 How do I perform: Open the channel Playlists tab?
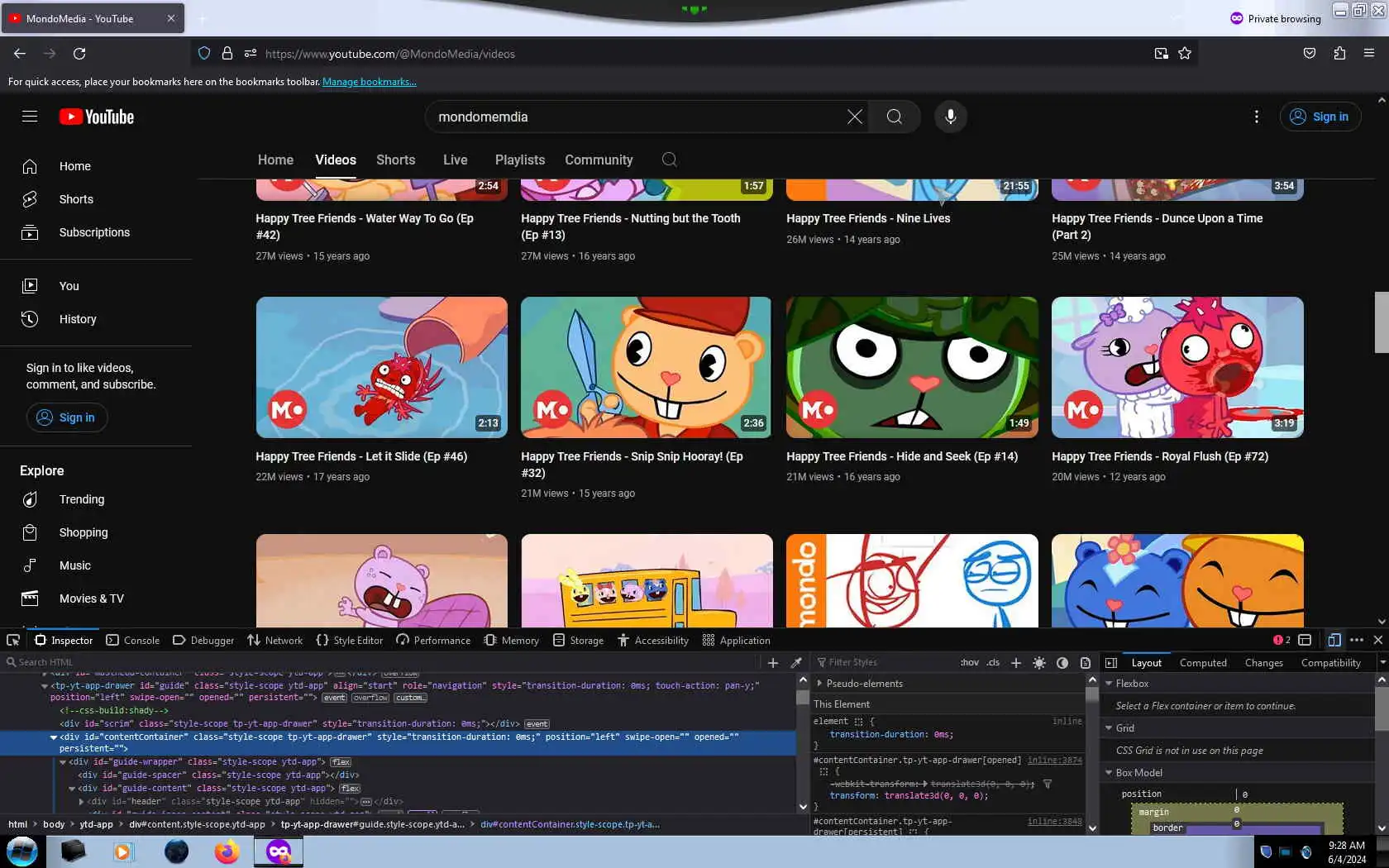(x=520, y=160)
